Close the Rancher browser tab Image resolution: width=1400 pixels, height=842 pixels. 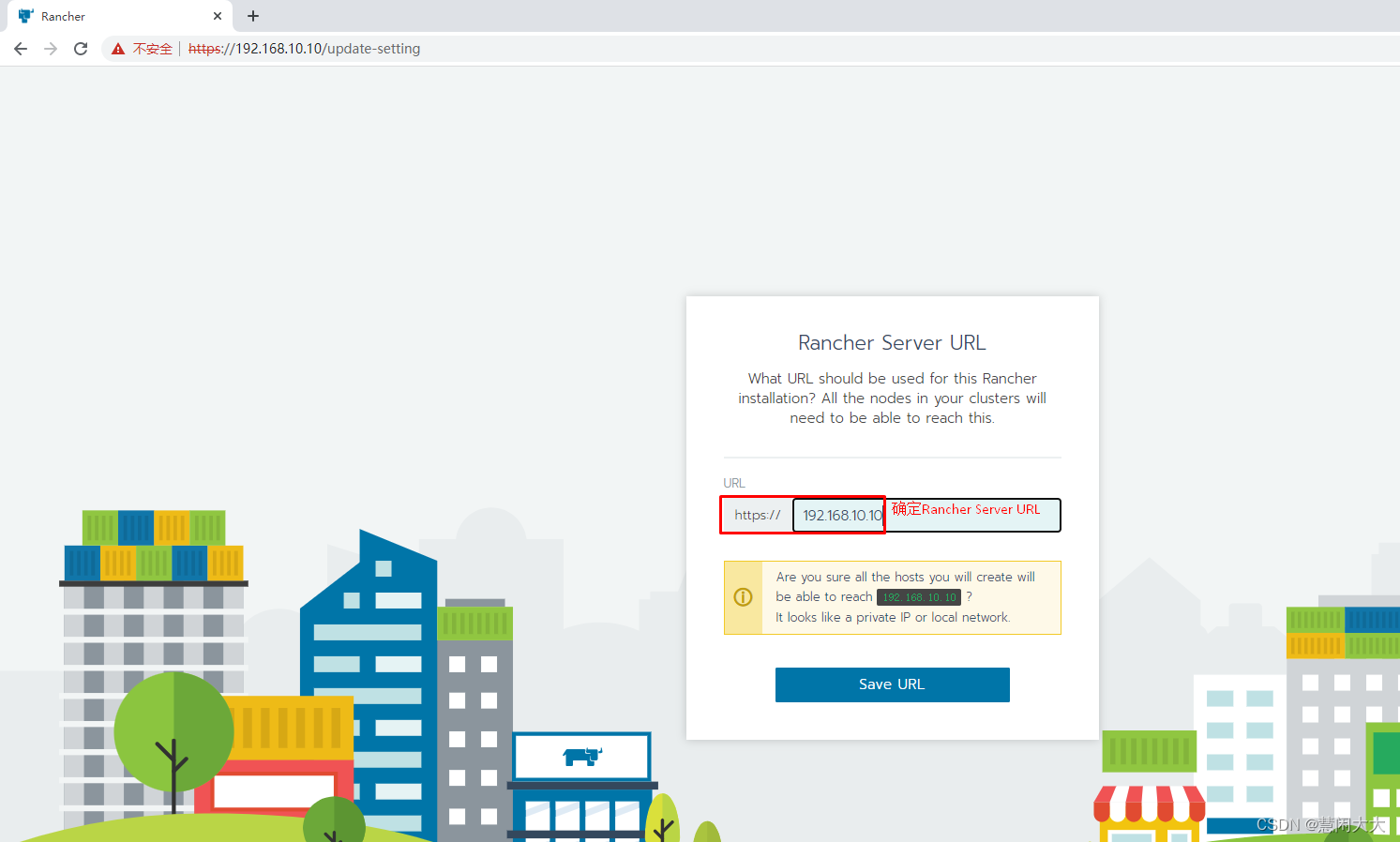(x=218, y=16)
